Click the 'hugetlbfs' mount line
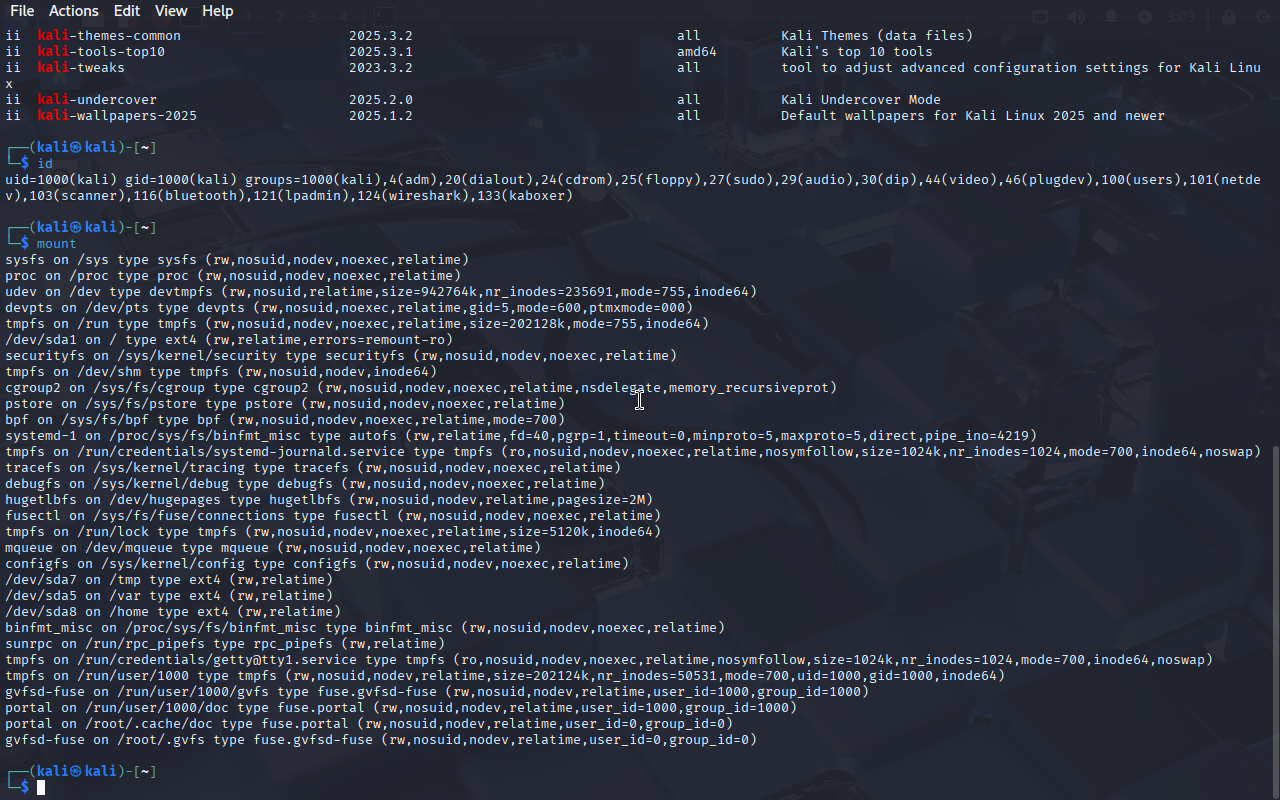Screen dimensions: 1280x800 (x=329, y=500)
